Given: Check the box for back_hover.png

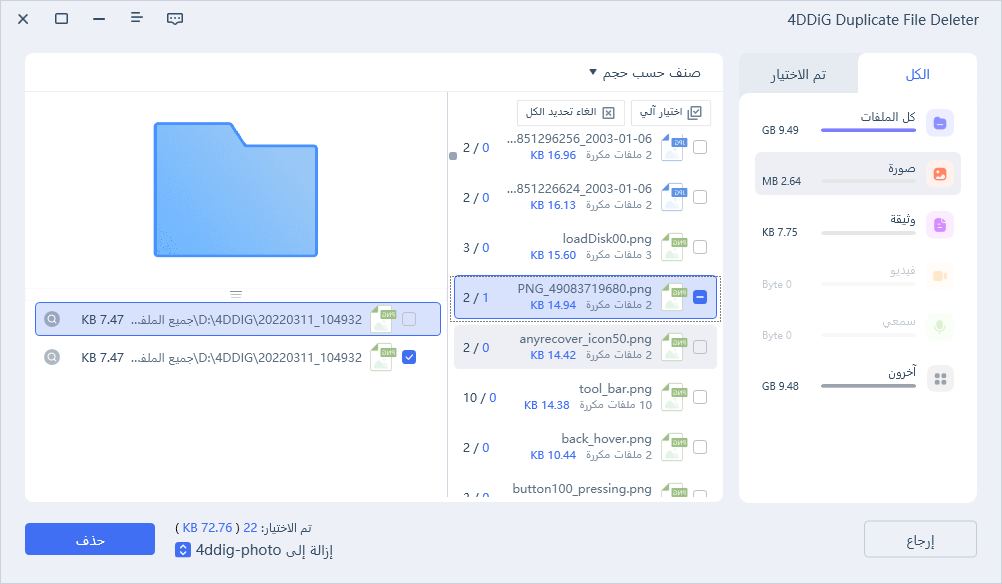Looking at the screenshot, I should (700, 447).
